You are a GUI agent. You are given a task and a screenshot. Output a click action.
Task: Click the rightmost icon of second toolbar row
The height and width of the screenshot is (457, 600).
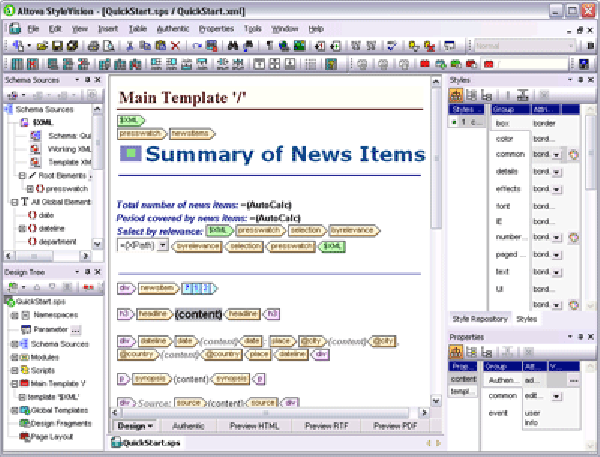584,64
